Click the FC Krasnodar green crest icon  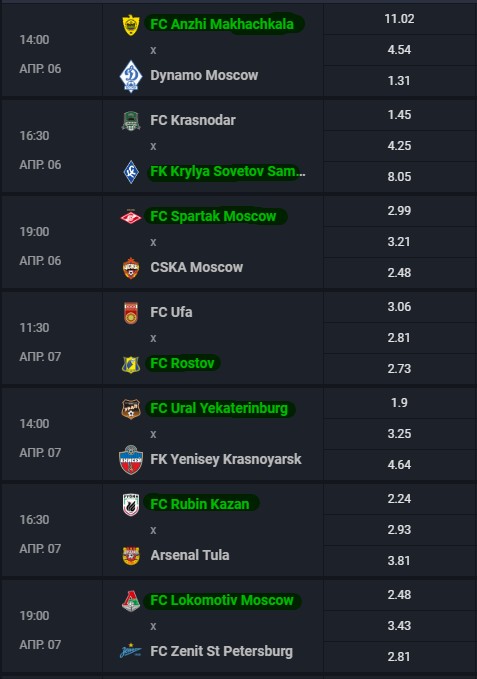click(131, 121)
